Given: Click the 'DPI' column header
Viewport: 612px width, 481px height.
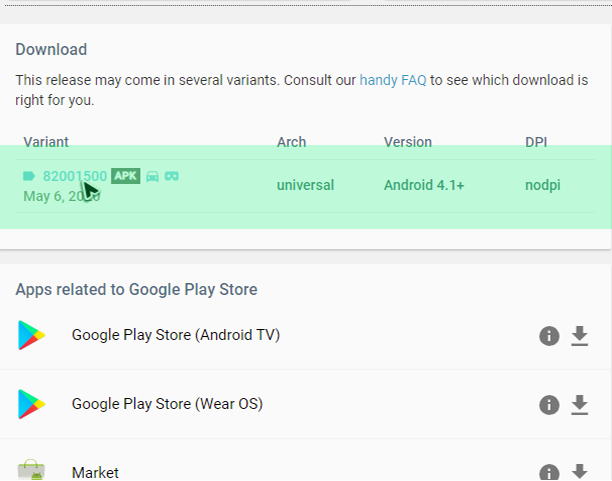Looking at the screenshot, I should pos(536,142).
